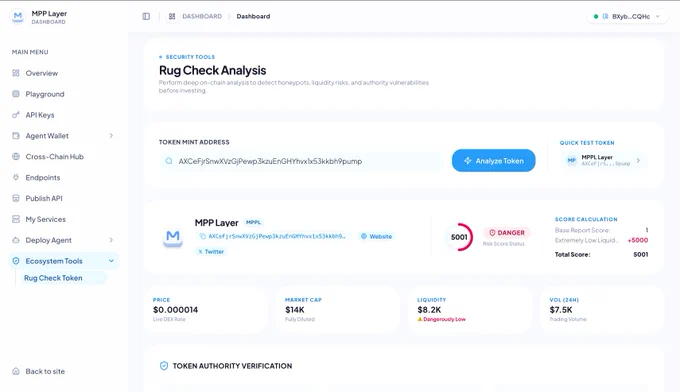Open the token Twitter link
Viewport: 680px width, 392px height.
point(211,252)
